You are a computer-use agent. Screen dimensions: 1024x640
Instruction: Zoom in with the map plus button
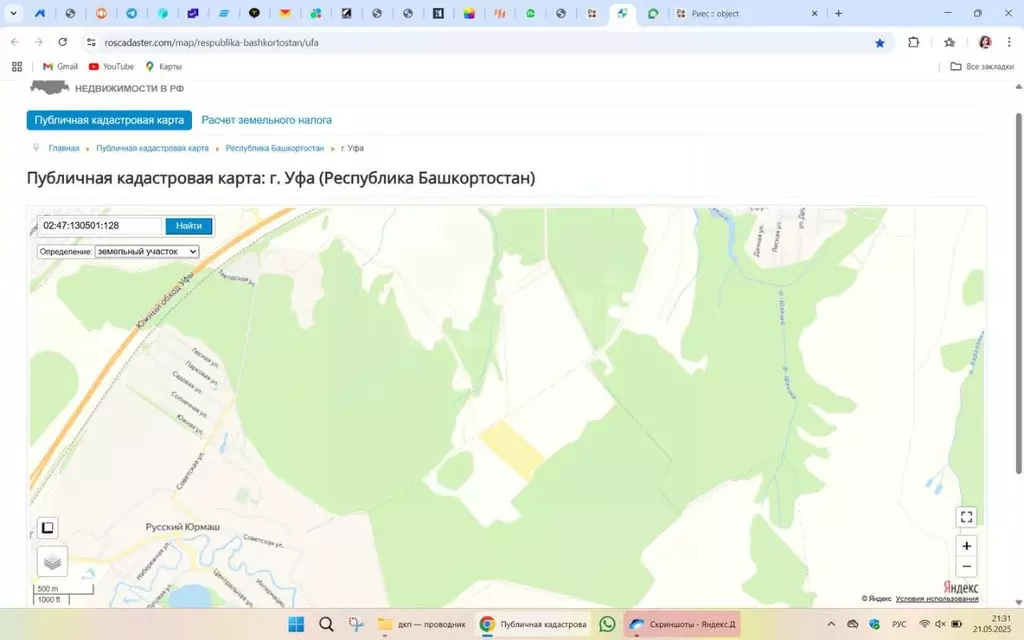tap(966, 546)
